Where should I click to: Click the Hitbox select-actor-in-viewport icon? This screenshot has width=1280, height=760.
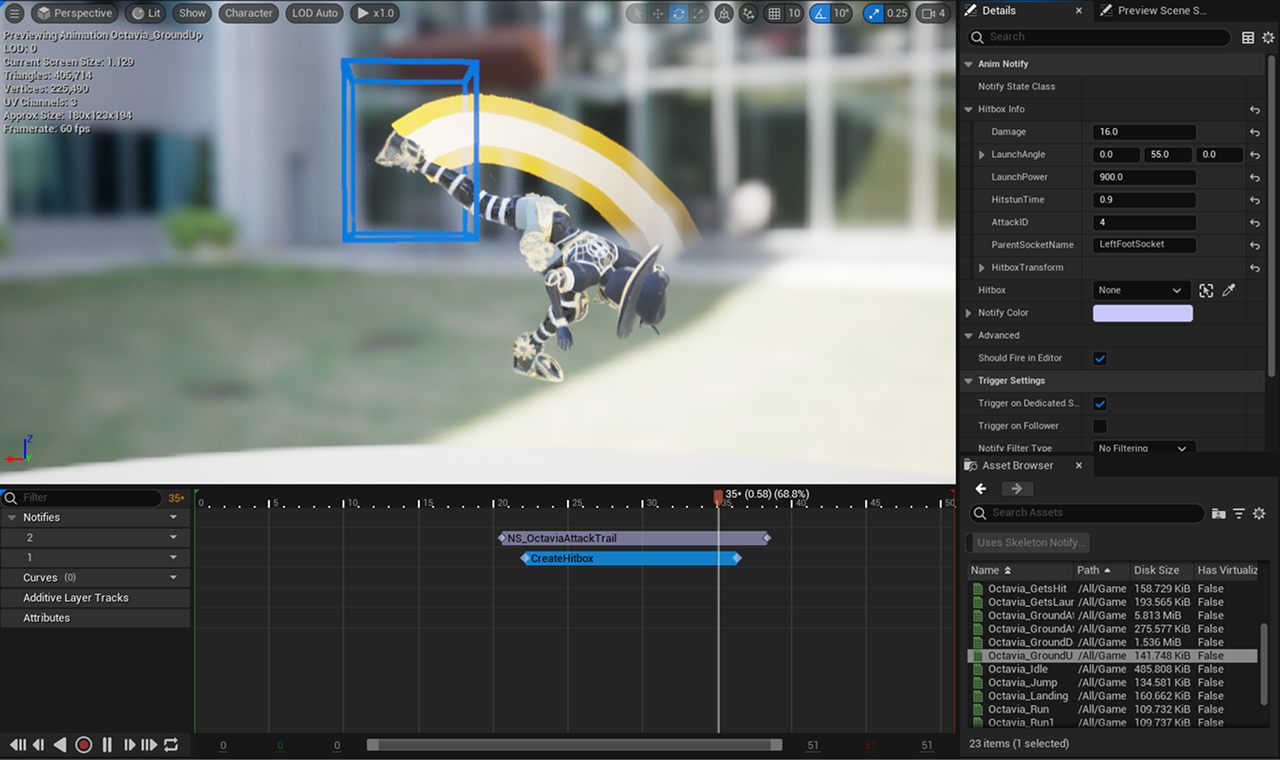click(x=1206, y=290)
